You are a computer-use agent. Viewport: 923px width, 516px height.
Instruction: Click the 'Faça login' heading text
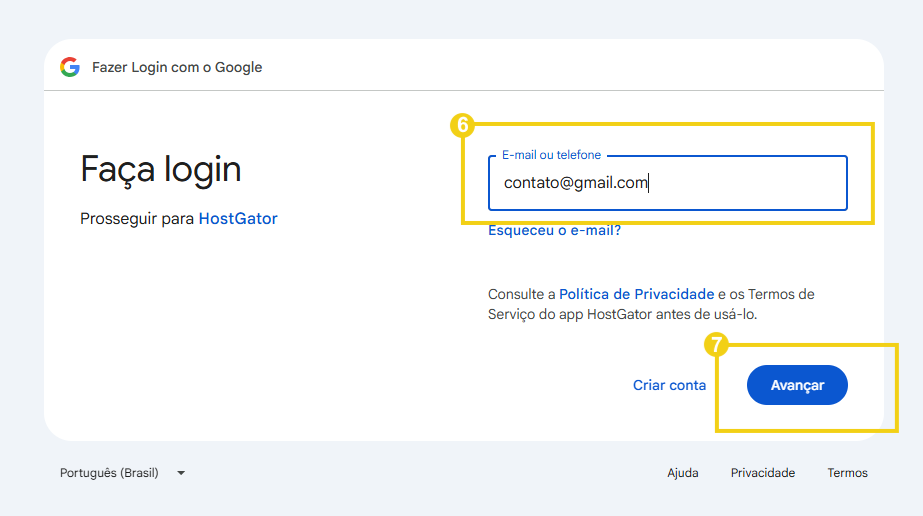pyautogui.click(x=161, y=170)
